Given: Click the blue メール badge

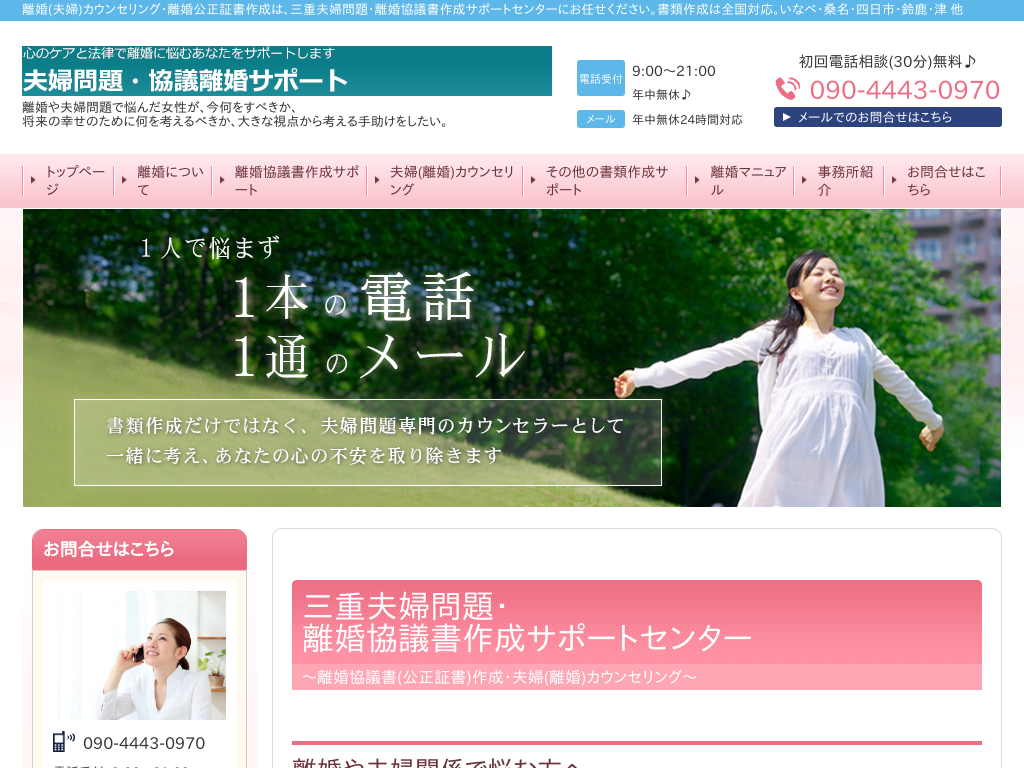Looking at the screenshot, I should point(601,119).
